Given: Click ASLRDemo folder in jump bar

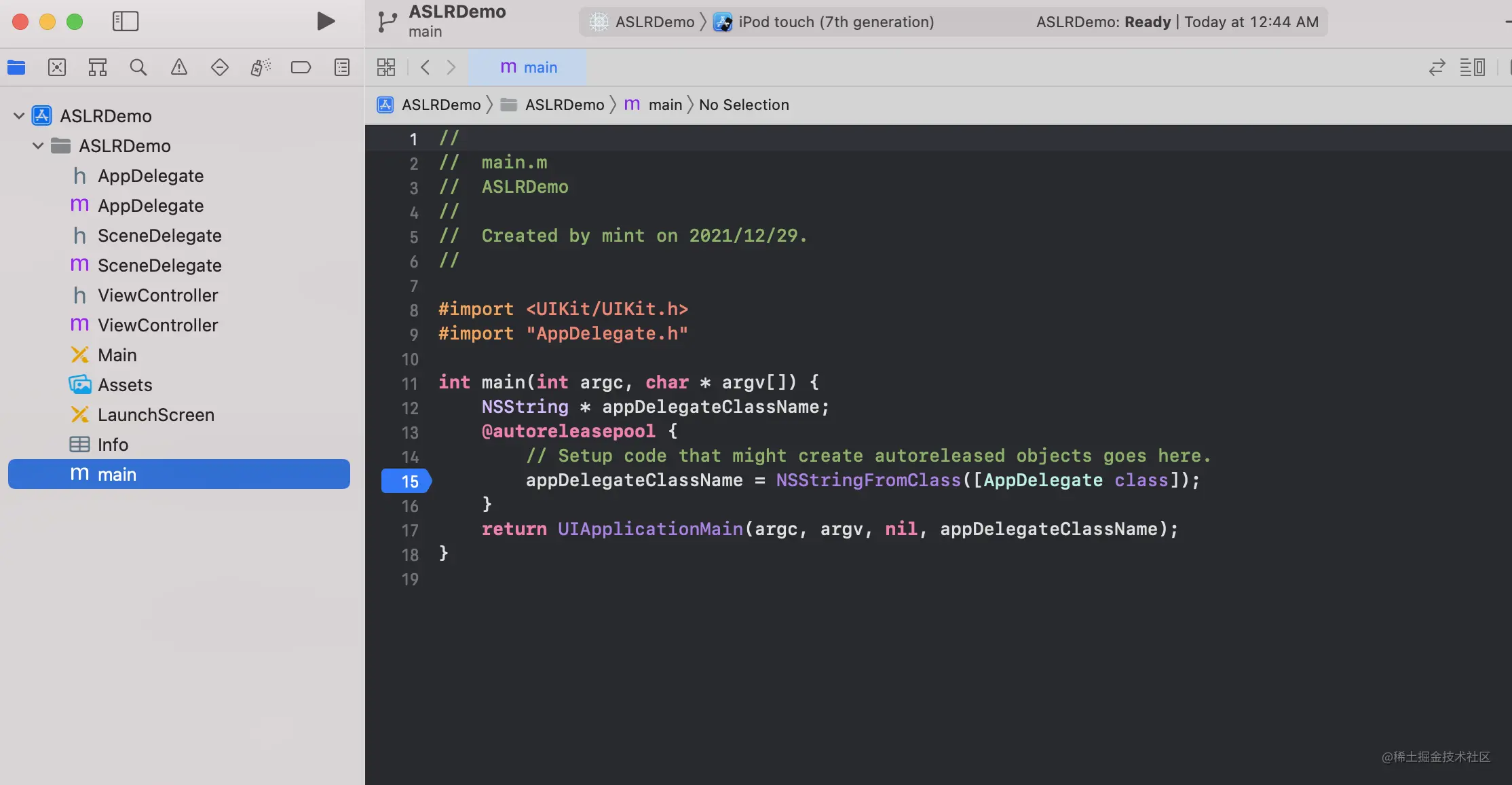Looking at the screenshot, I should click(552, 105).
